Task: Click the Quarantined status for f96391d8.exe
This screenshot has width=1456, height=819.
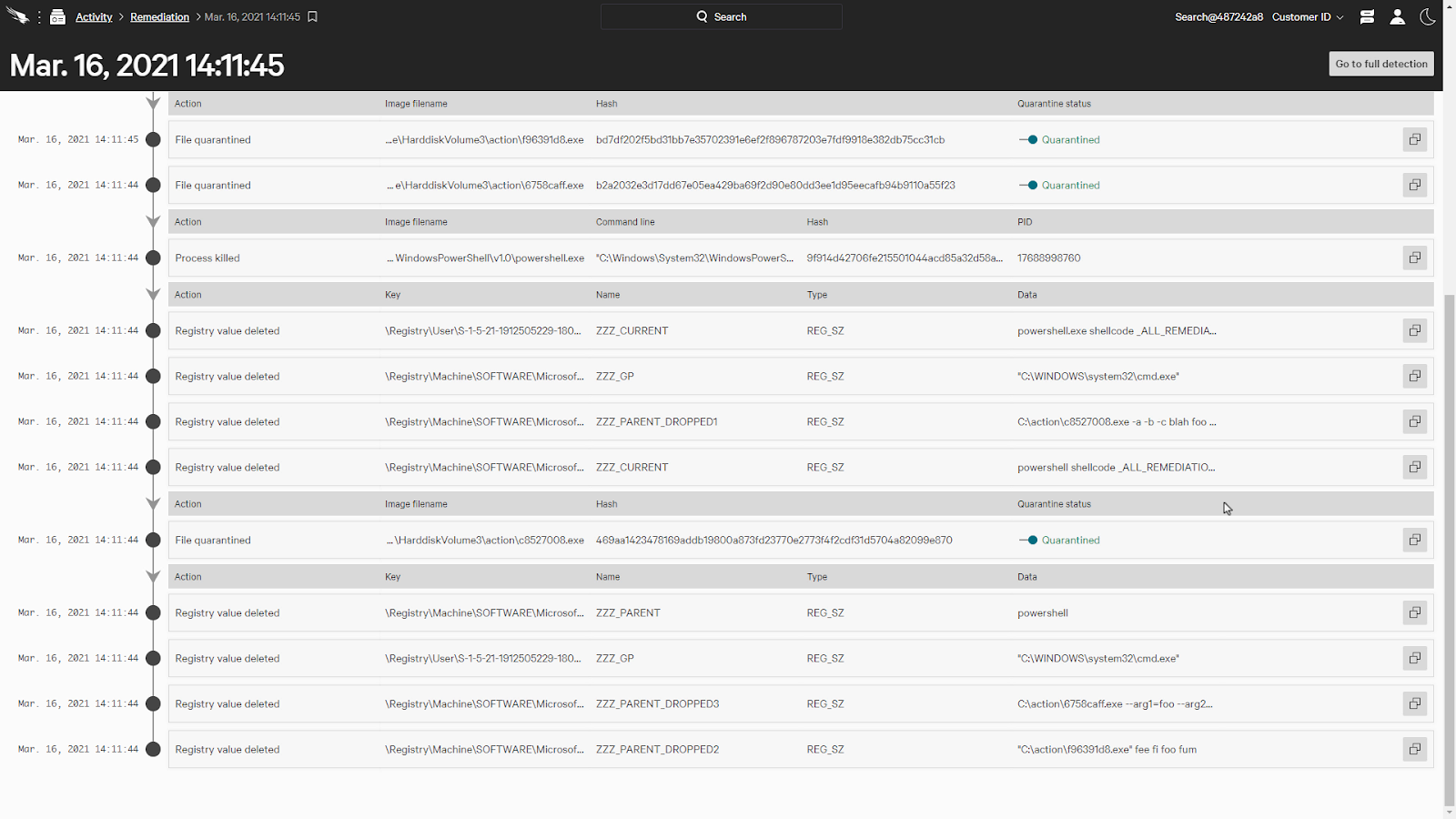Action: click(1059, 139)
